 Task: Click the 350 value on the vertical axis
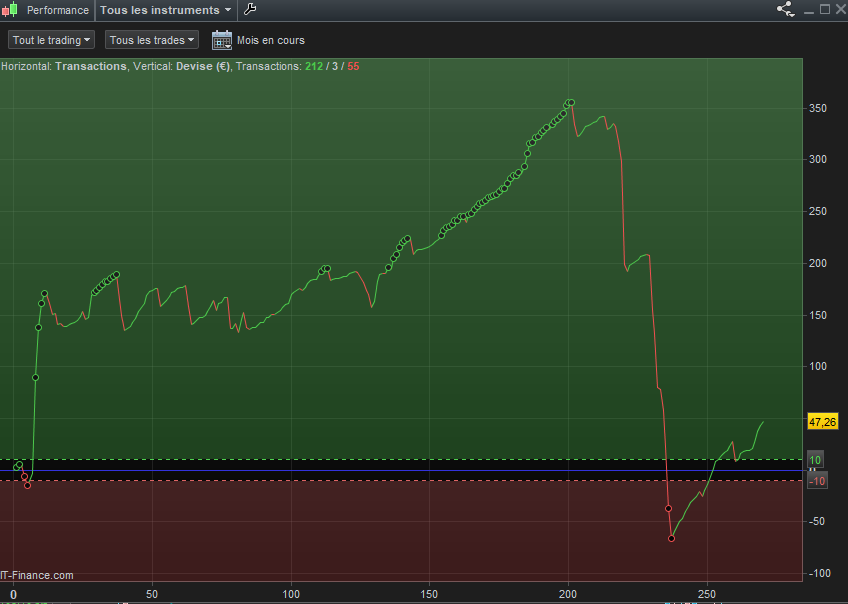coord(818,109)
